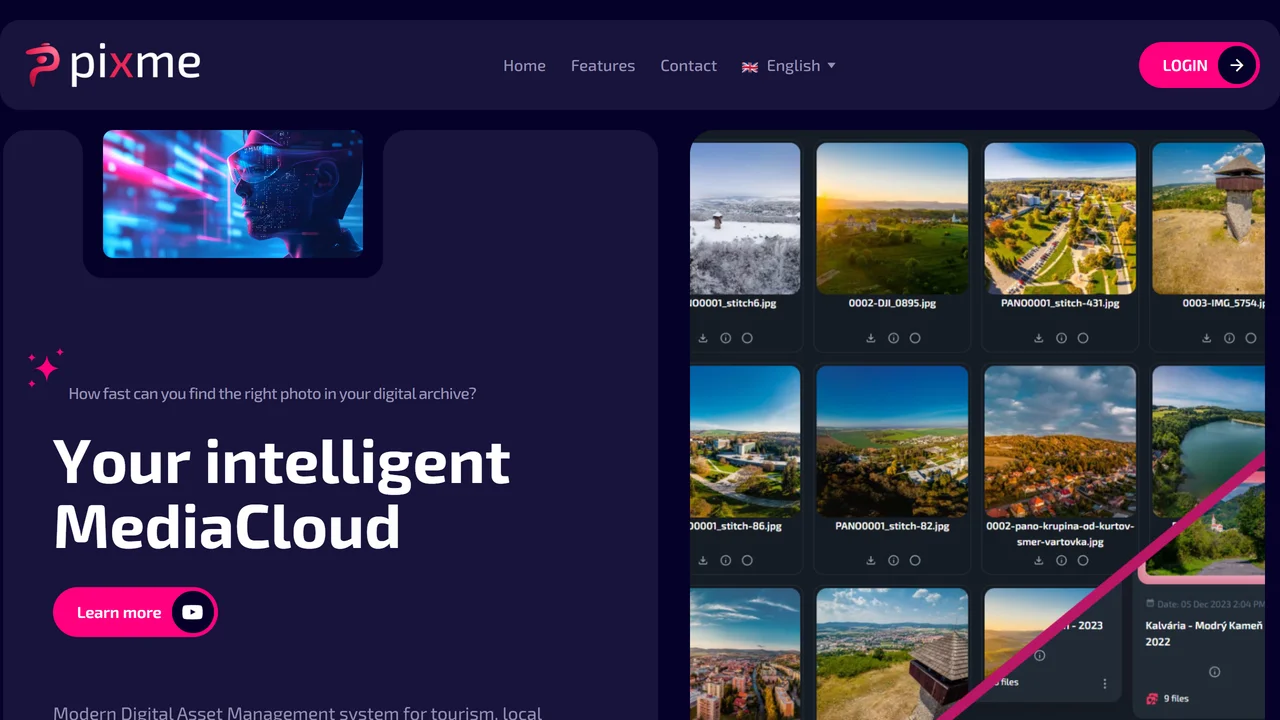Click the filename "0002-pano-krupina-od-kurtov-smer-vartovka.jpg"
The image size is (1280, 720).
coord(1060,533)
